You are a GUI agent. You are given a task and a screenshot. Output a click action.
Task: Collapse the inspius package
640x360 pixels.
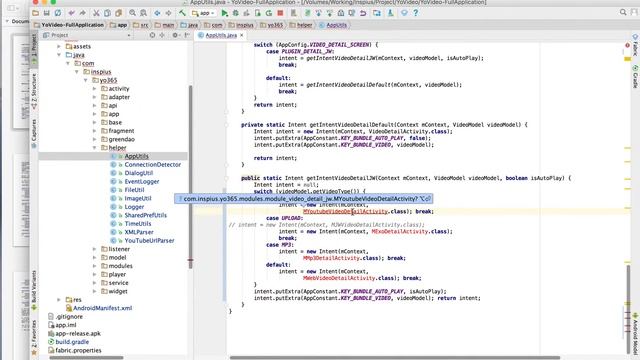tap(76, 72)
